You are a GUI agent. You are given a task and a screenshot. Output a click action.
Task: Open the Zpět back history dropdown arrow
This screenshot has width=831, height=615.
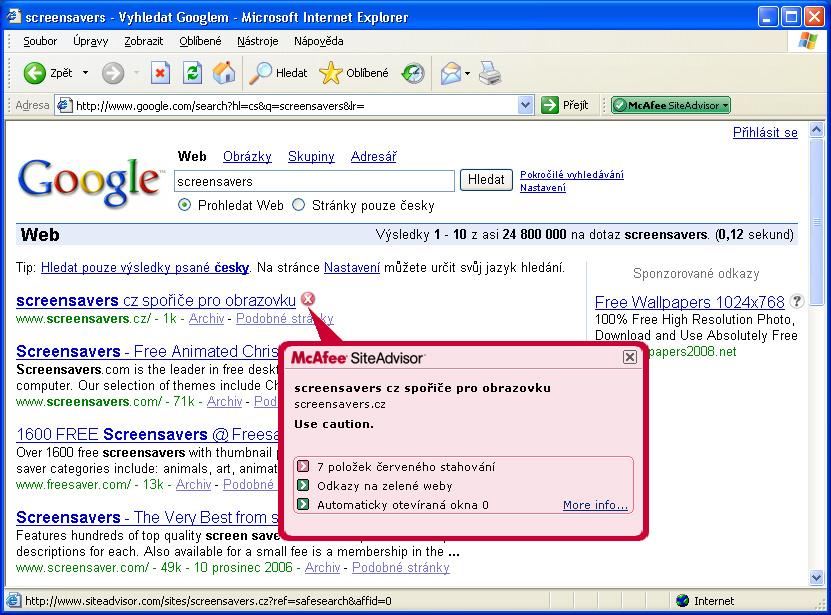coord(85,73)
